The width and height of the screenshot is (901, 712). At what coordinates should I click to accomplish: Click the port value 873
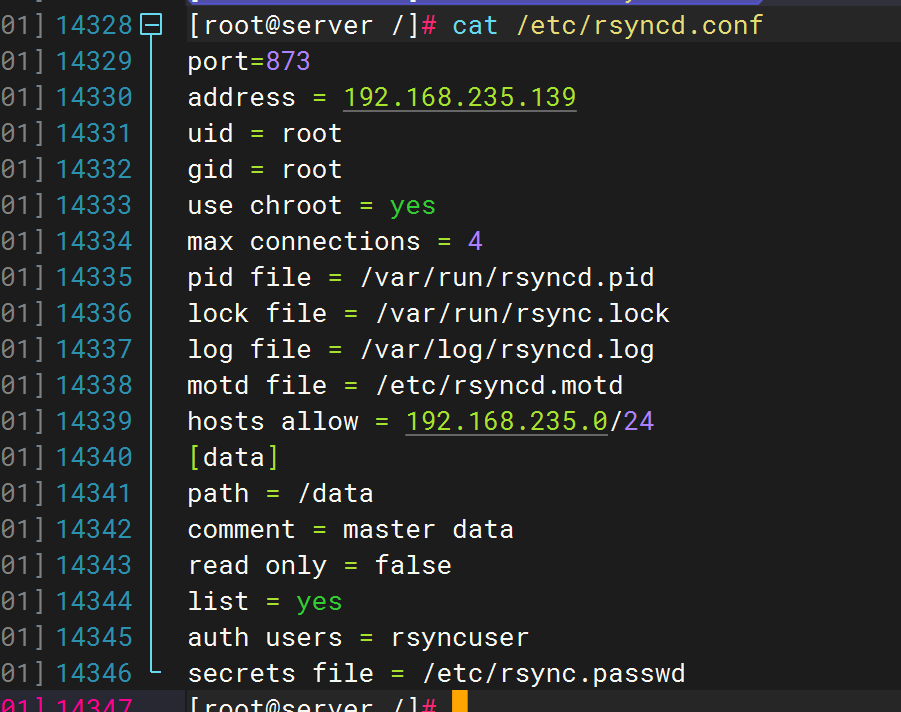pos(288,61)
